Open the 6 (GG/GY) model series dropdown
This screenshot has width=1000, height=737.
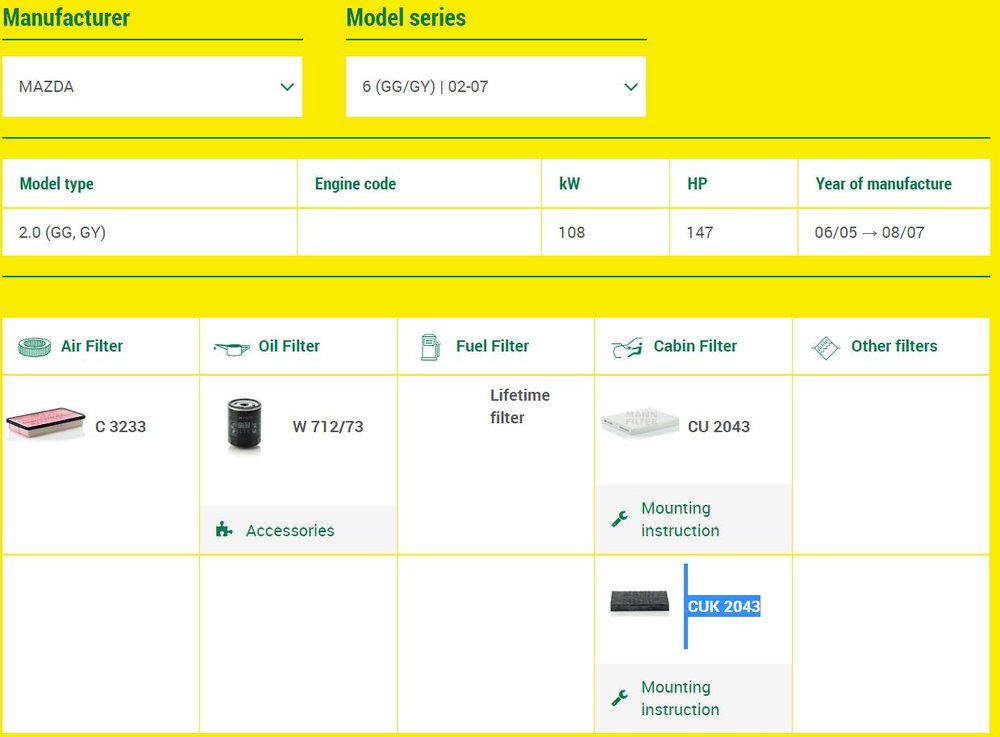pyautogui.click(x=496, y=87)
